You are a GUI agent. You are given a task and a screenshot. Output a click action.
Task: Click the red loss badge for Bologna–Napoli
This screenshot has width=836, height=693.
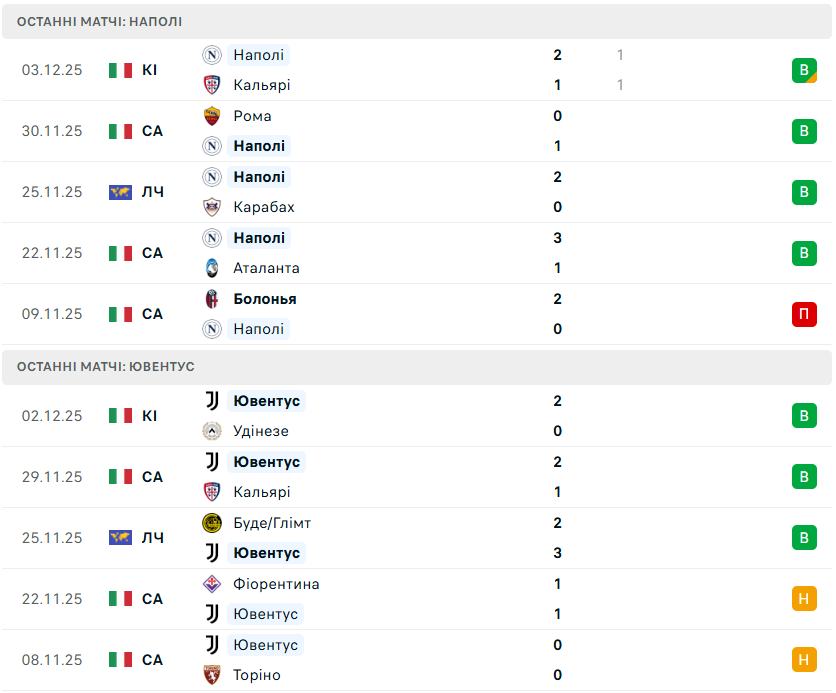pos(804,314)
